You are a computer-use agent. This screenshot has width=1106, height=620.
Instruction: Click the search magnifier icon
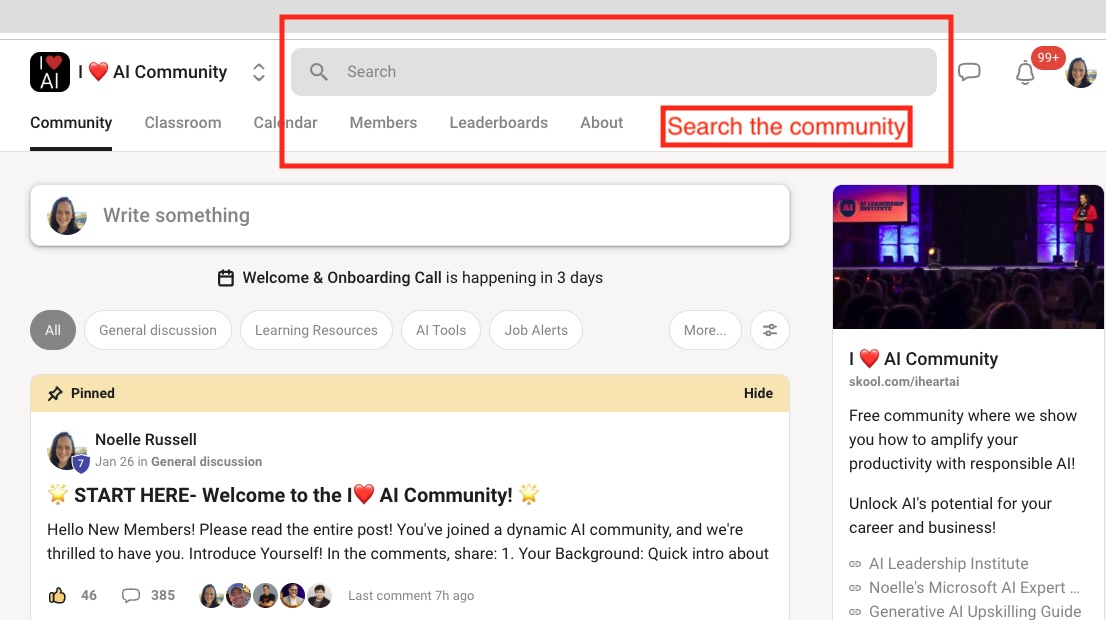click(318, 71)
